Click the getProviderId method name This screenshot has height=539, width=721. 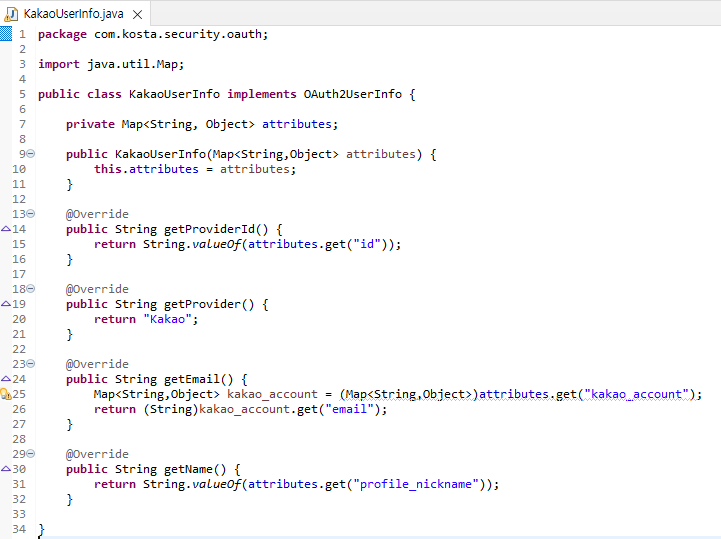tap(209, 229)
